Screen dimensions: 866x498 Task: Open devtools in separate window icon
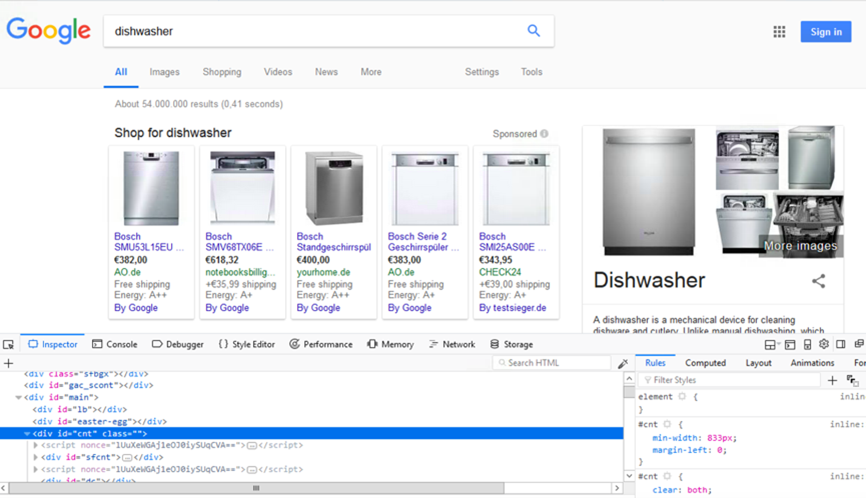pos(858,344)
